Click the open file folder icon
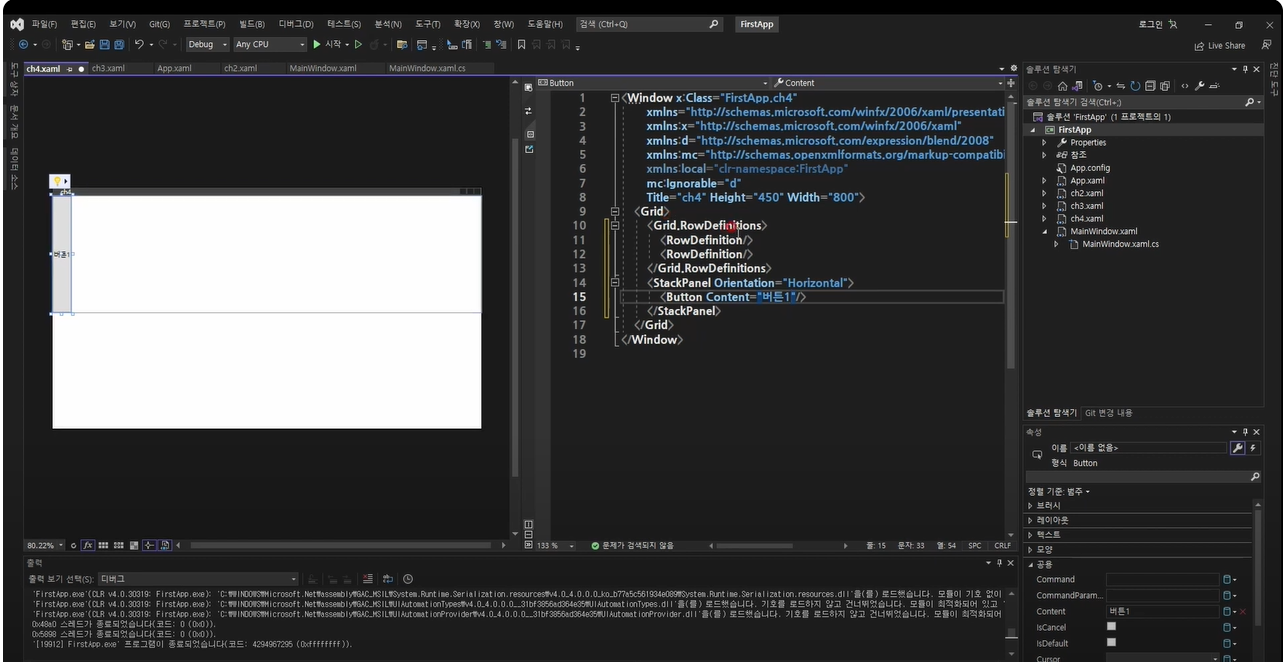1283x662 pixels. point(90,44)
